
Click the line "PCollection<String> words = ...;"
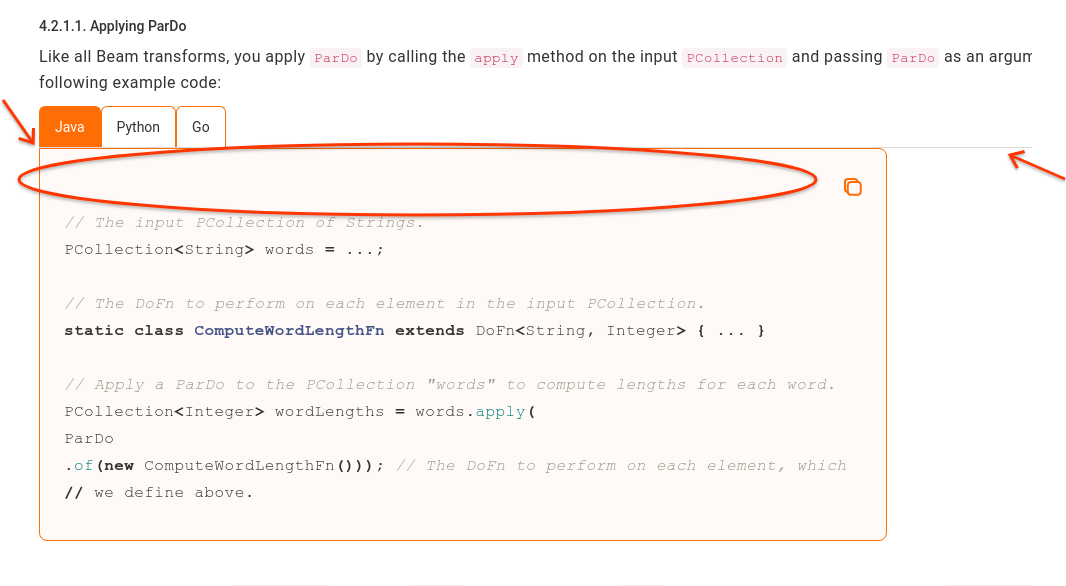pos(224,249)
